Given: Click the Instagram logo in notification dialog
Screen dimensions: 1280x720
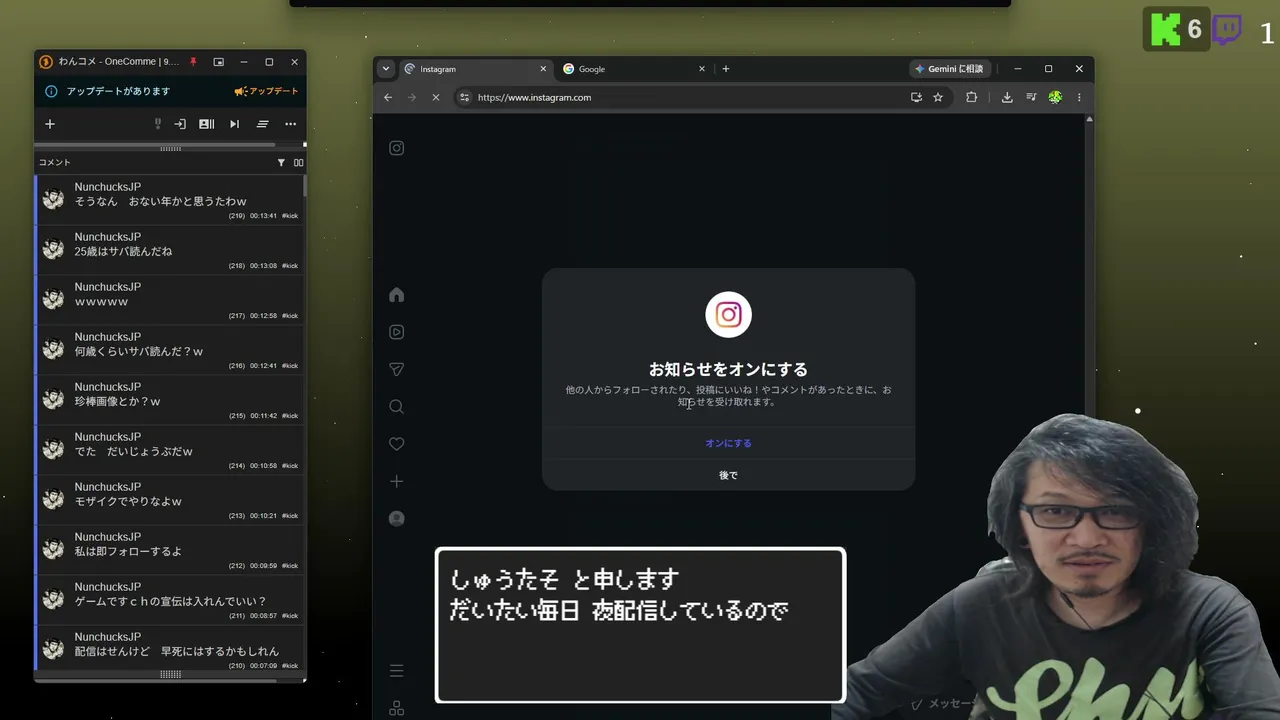Looking at the screenshot, I should 728,315.
